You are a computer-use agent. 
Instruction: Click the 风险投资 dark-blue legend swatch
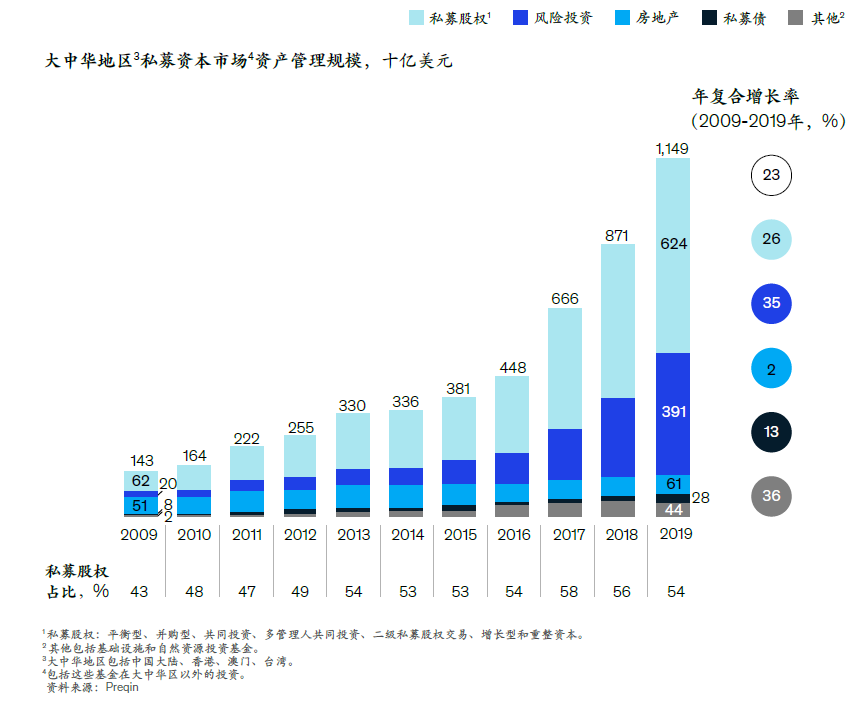click(x=520, y=18)
